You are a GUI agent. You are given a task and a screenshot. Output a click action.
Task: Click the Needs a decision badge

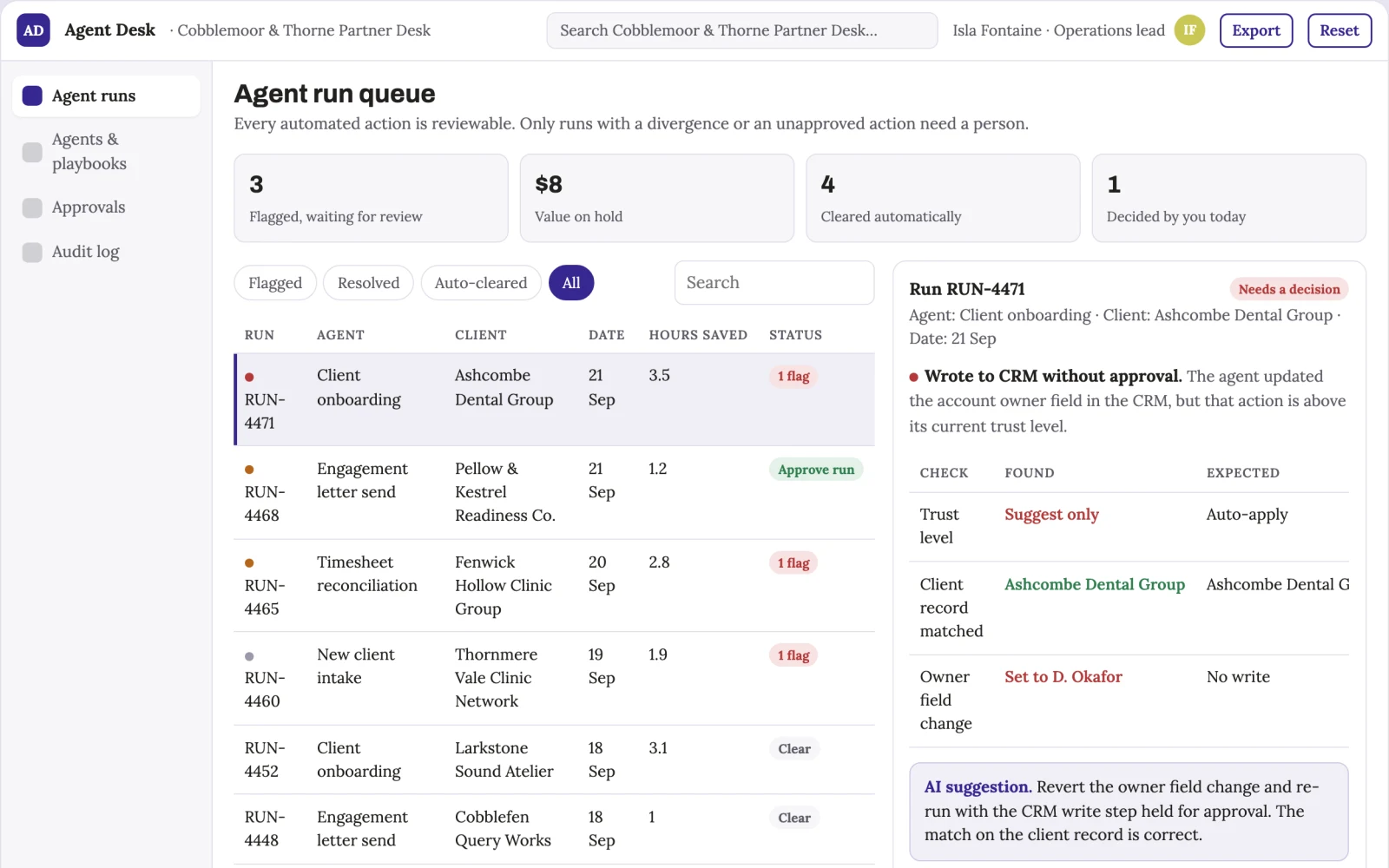pyautogui.click(x=1289, y=289)
